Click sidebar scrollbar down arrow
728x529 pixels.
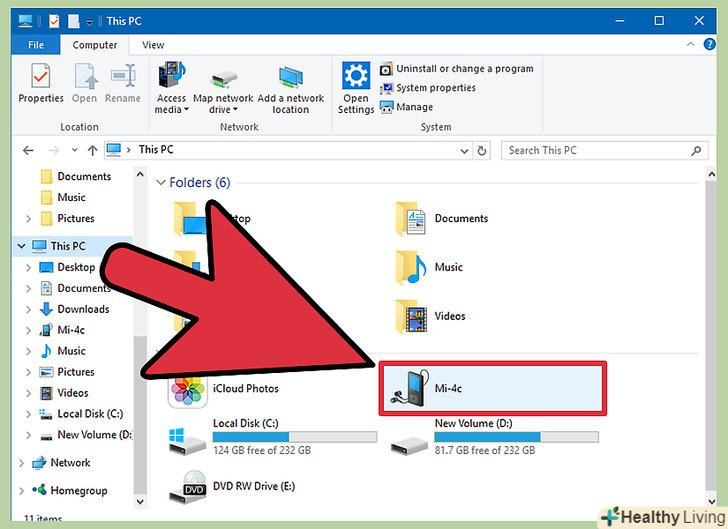point(140,502)
